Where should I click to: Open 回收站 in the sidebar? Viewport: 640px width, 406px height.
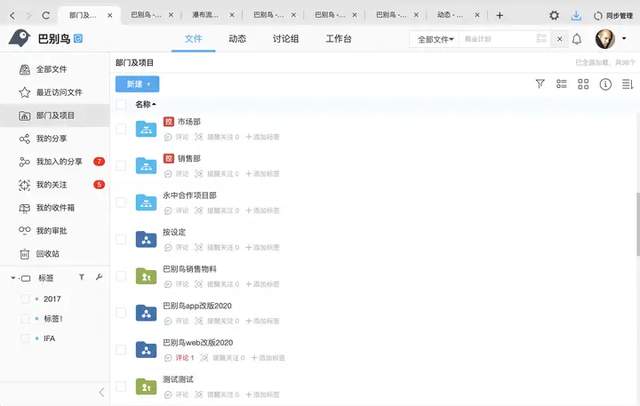49,253
